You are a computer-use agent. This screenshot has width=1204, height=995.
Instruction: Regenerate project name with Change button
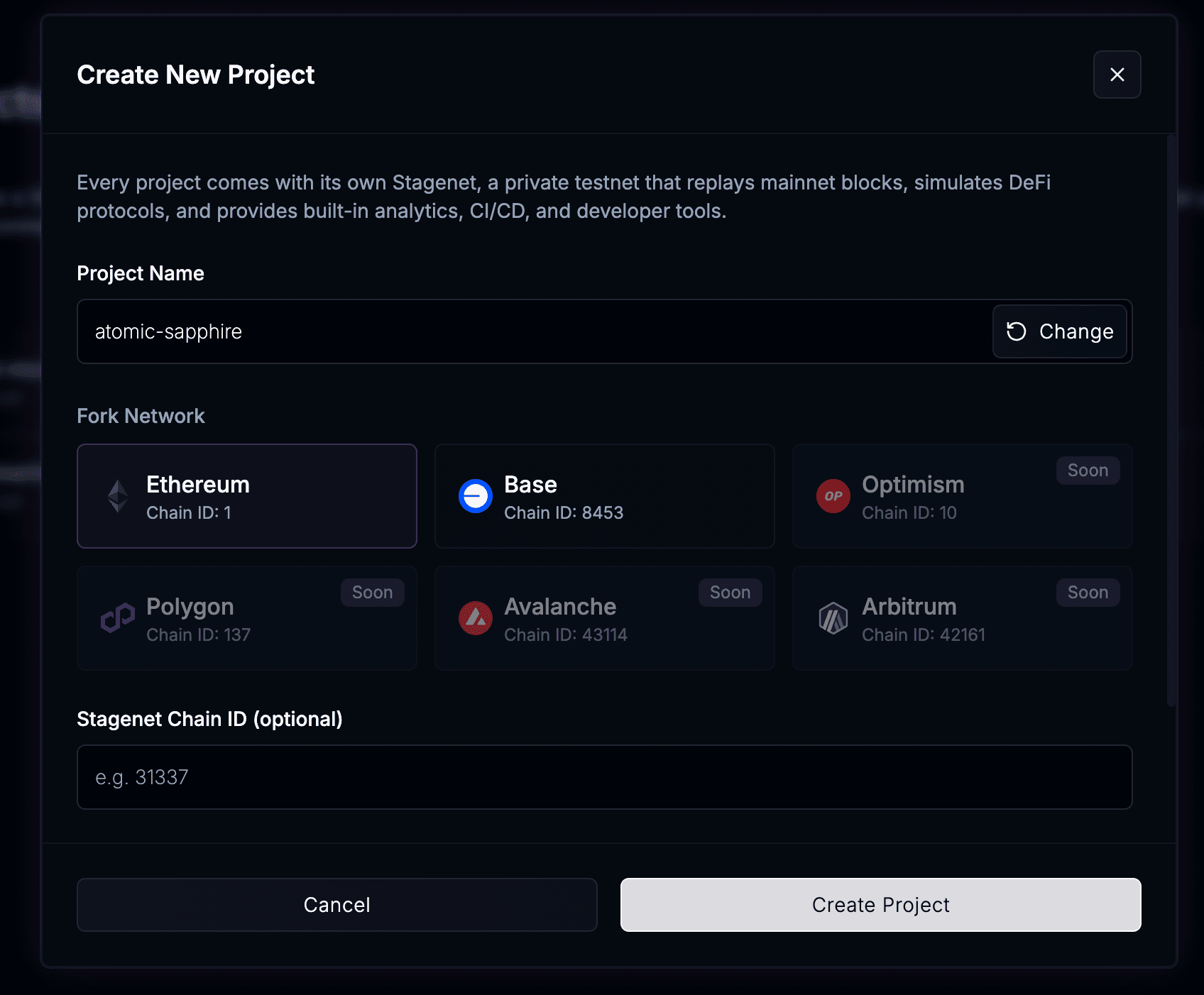tap(1059, 331)
